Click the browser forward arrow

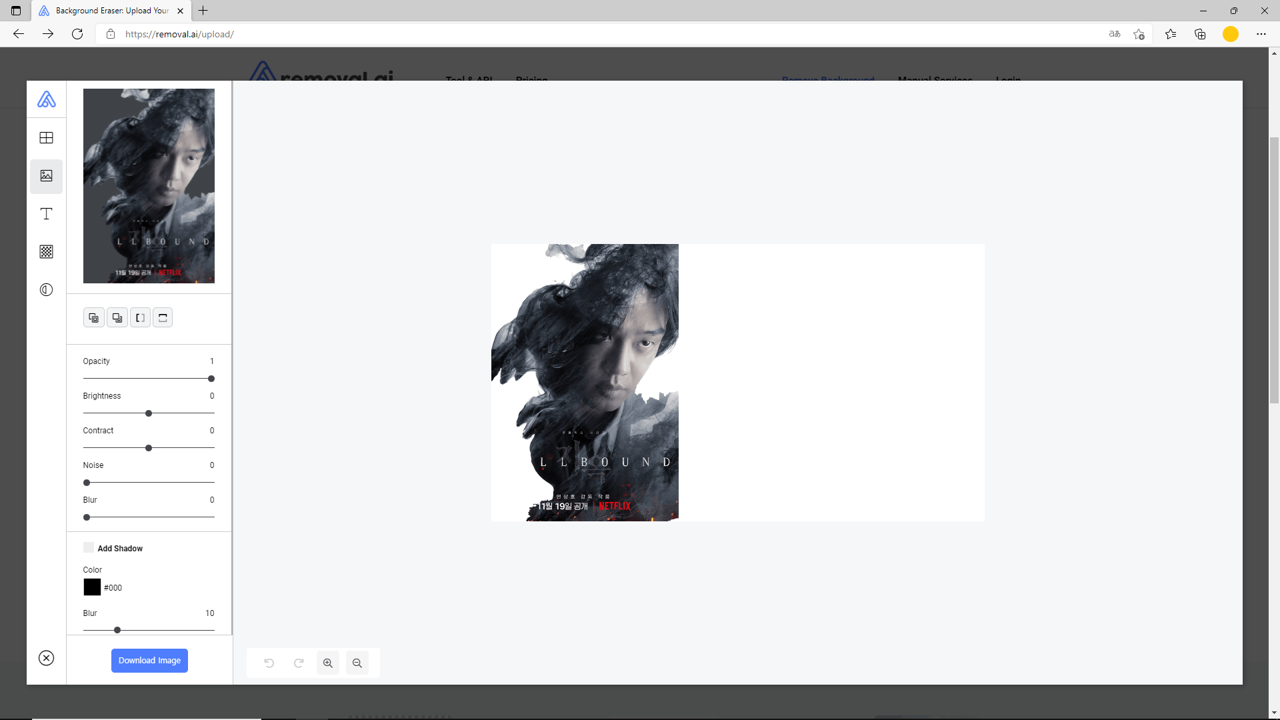click(48, 34)
